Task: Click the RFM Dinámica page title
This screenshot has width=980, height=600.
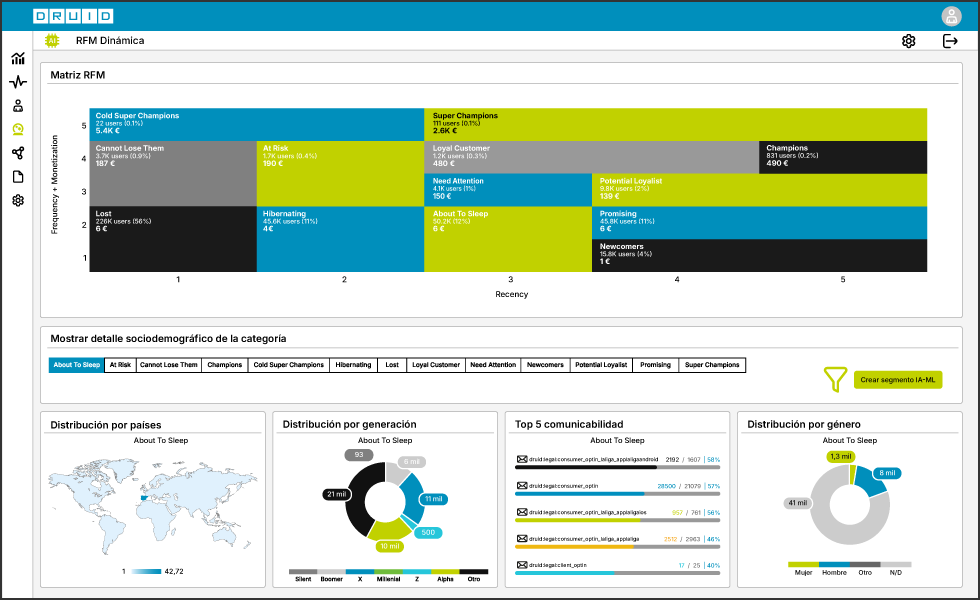Action: tap(110, 41)
